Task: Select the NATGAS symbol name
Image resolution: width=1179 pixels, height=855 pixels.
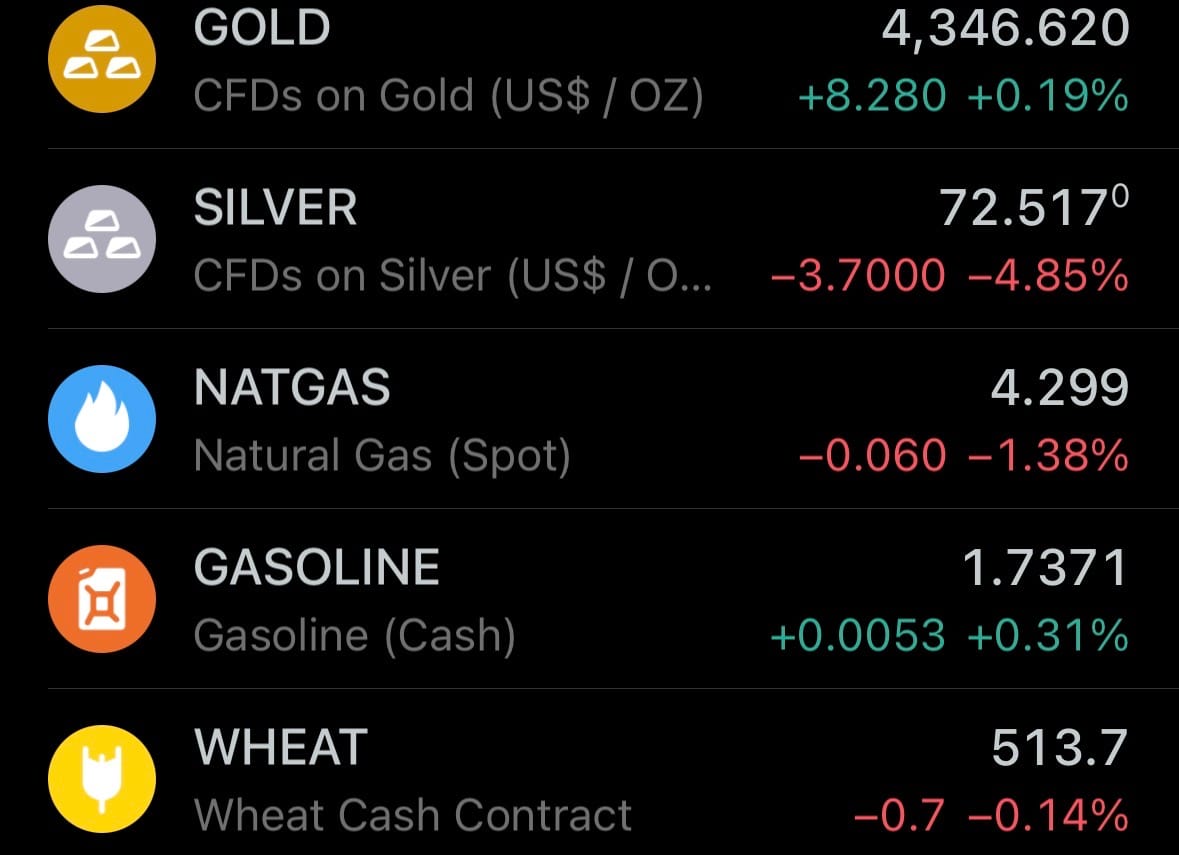Action: coord(292,388)
